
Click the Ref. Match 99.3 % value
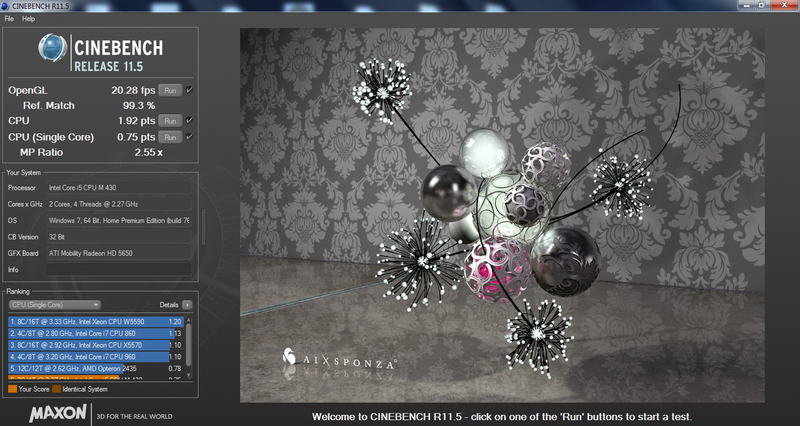[x=139, y=106]
